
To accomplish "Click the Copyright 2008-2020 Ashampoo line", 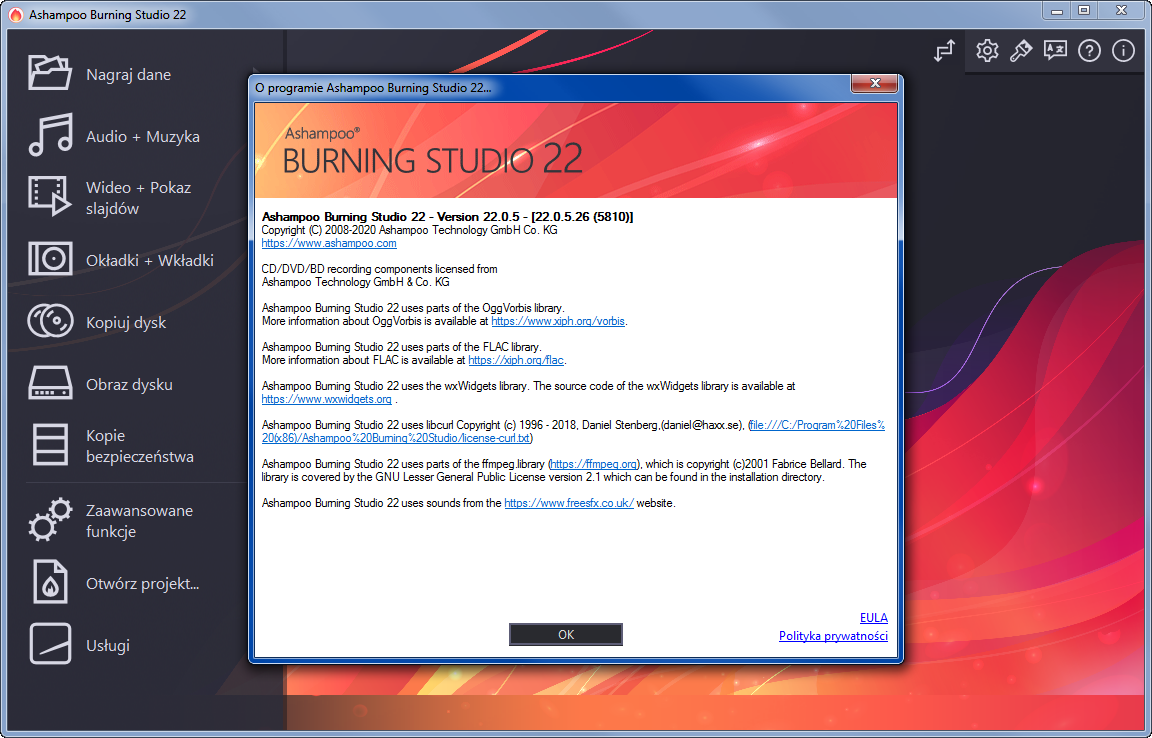I will [x=409, y=230].
